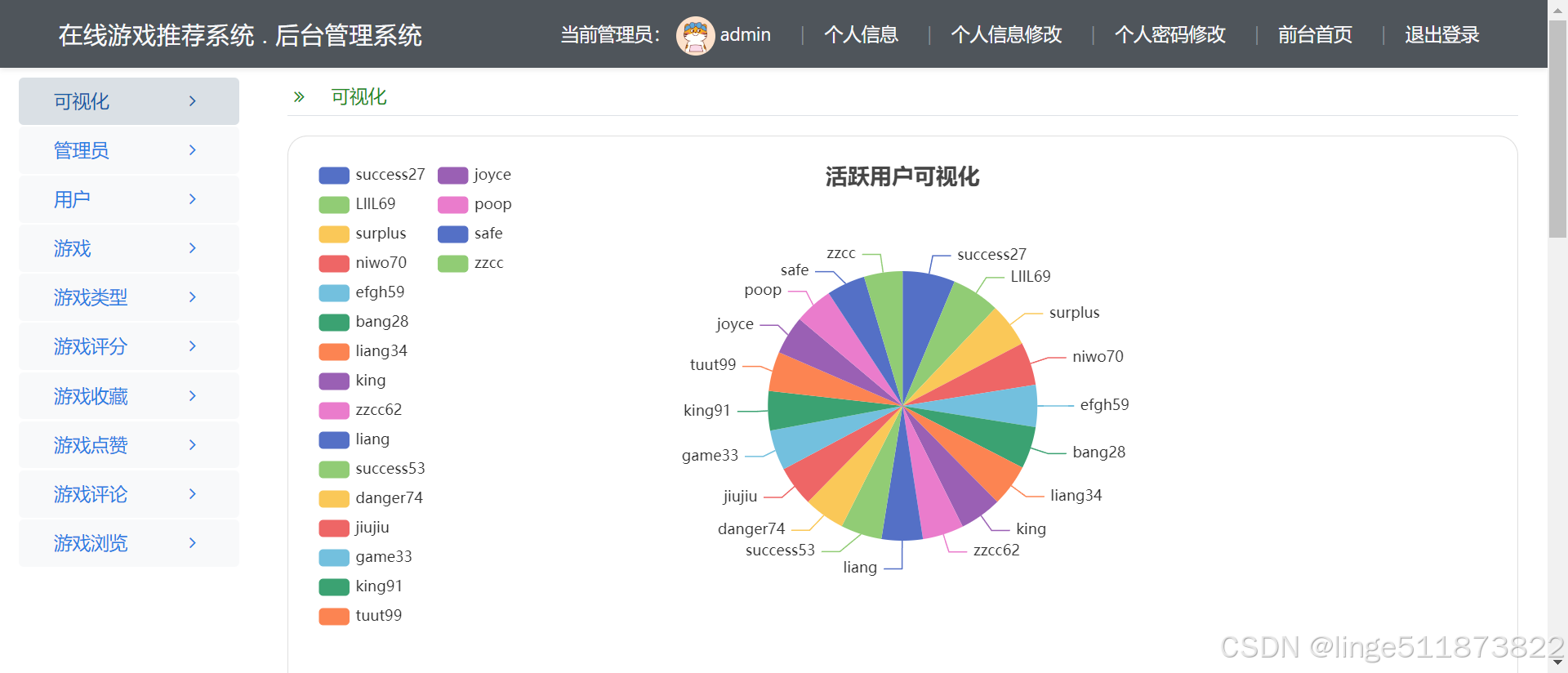1568x673 pixels.
Task: Click the 可视化 breadcrumb text
Action: (x=359, y=97)
